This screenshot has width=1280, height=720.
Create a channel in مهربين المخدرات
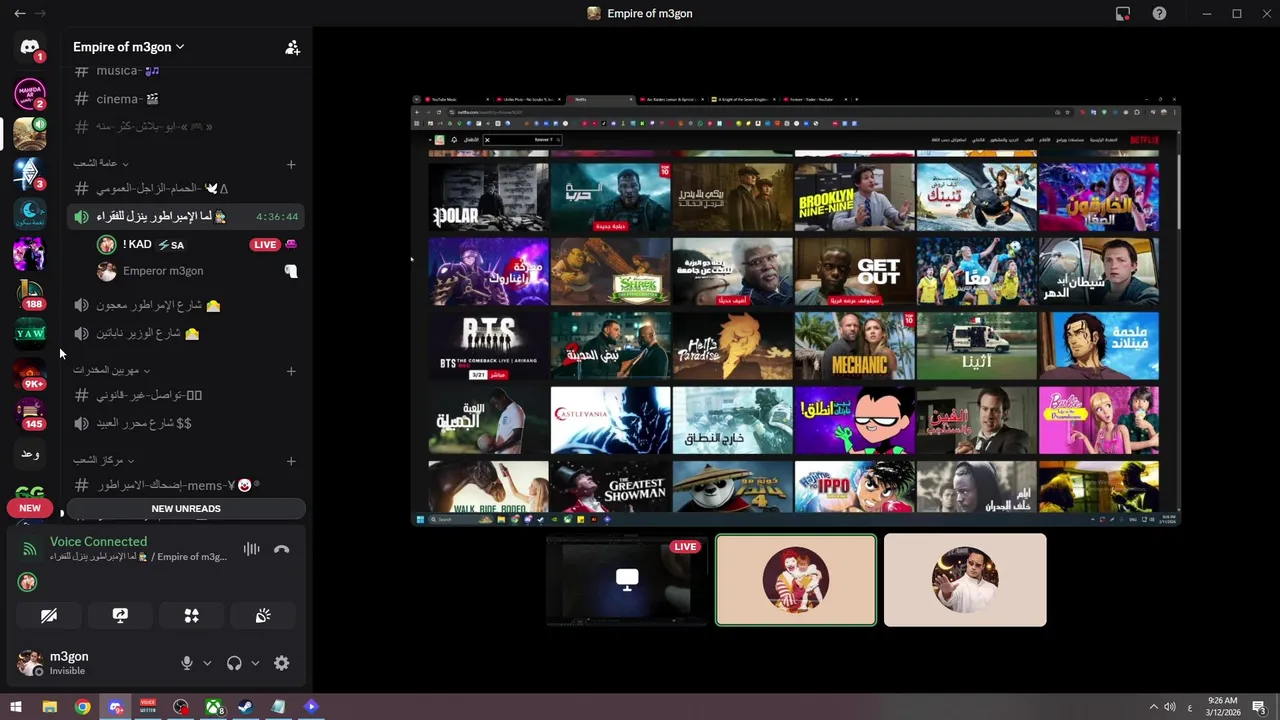click(x=291, y=371)
